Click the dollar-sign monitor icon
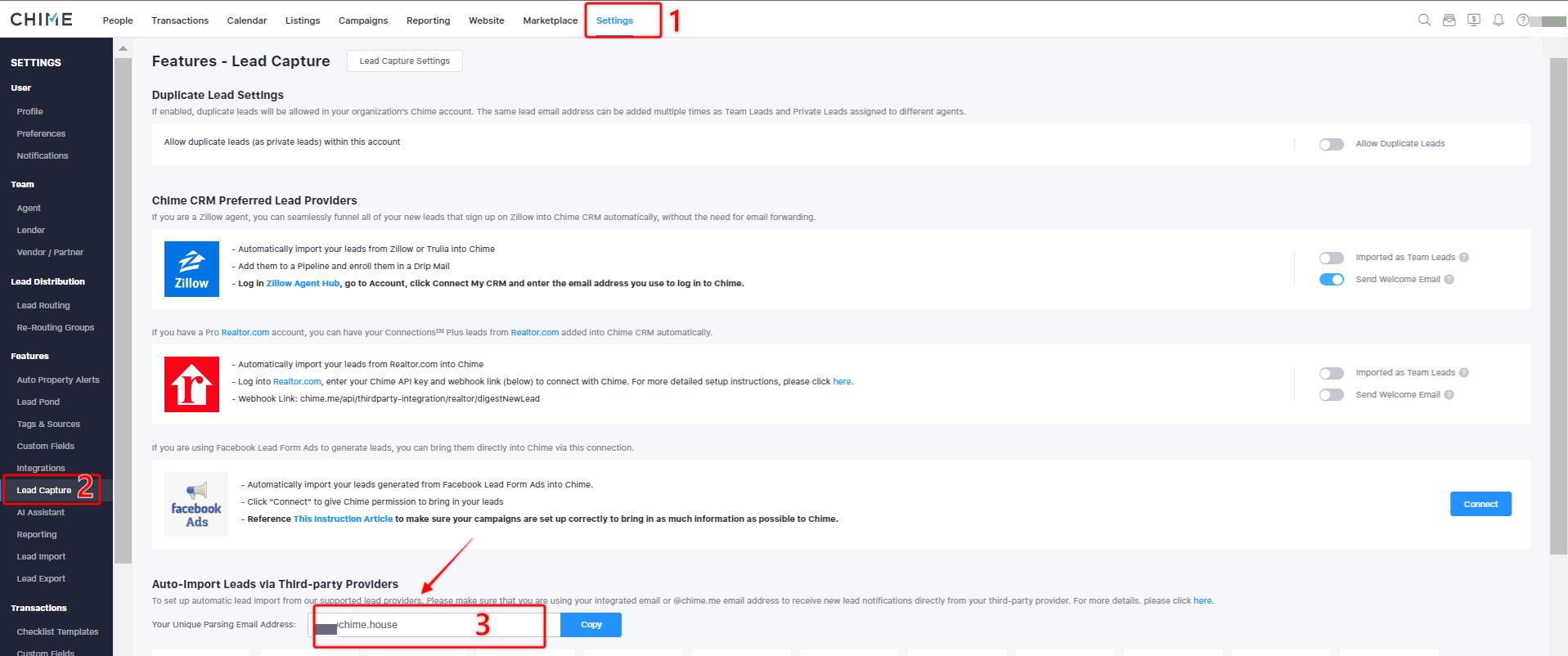Viewport: 1568px width, 656px height. point(1473,20)
